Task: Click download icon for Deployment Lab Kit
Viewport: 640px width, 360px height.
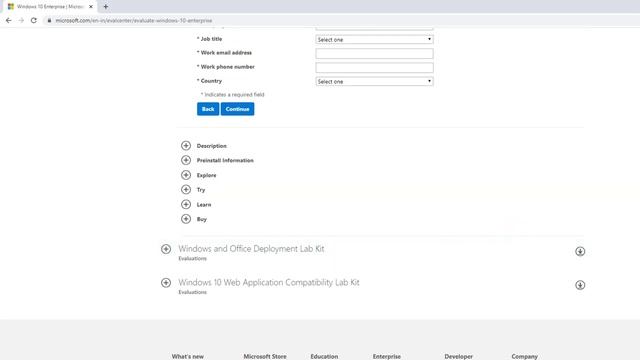Action: click(x=580, y=251)
